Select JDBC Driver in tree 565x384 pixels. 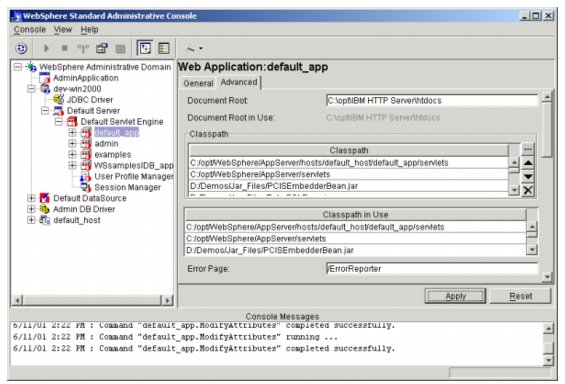click(90, 99)
